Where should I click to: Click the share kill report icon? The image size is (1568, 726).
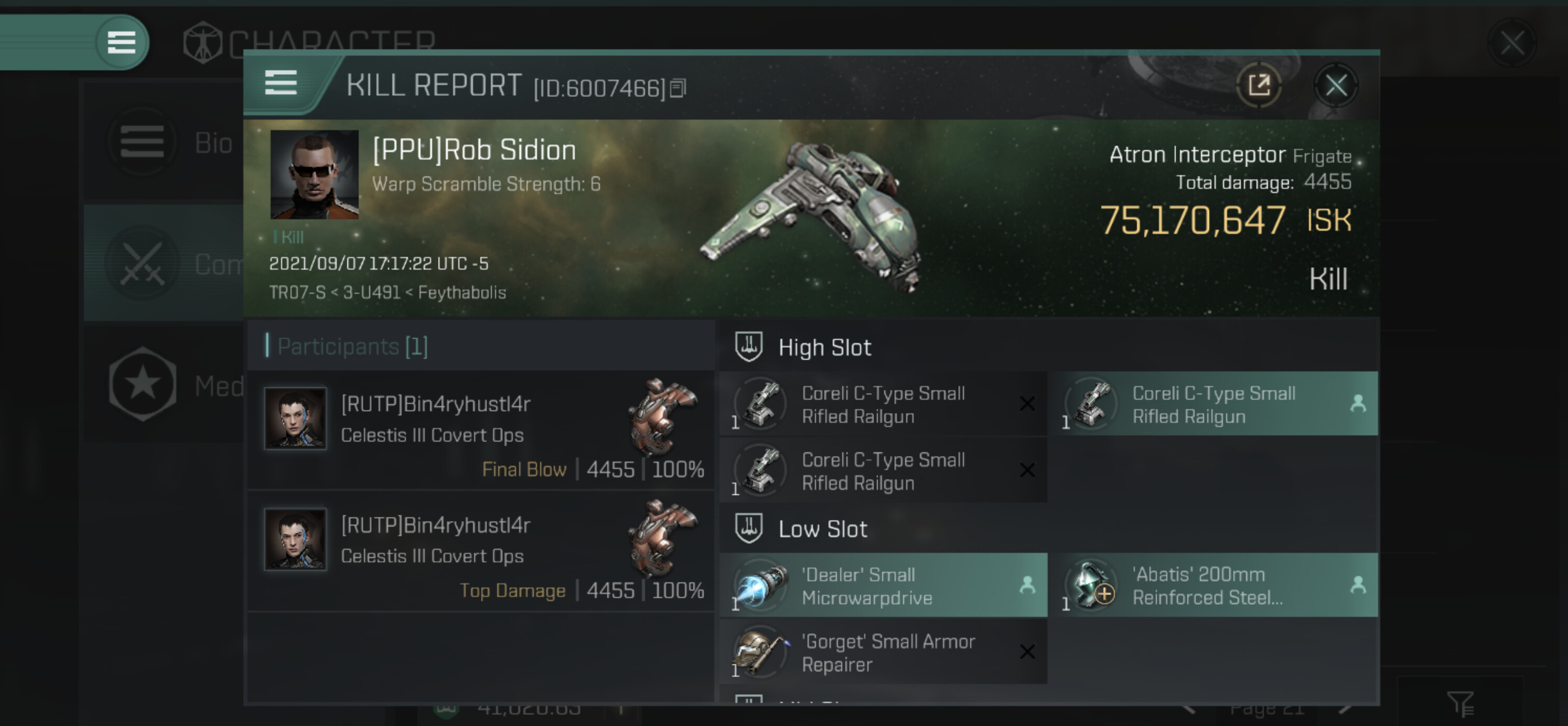click(x=1258, y=86)
